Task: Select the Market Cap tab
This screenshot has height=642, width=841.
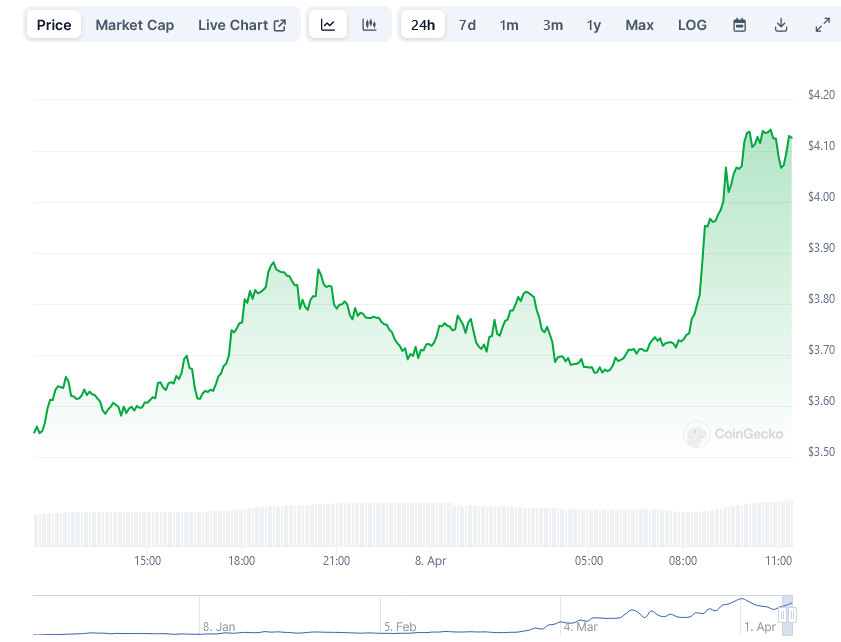Action: pyautogui.click(x=135, y=25)
